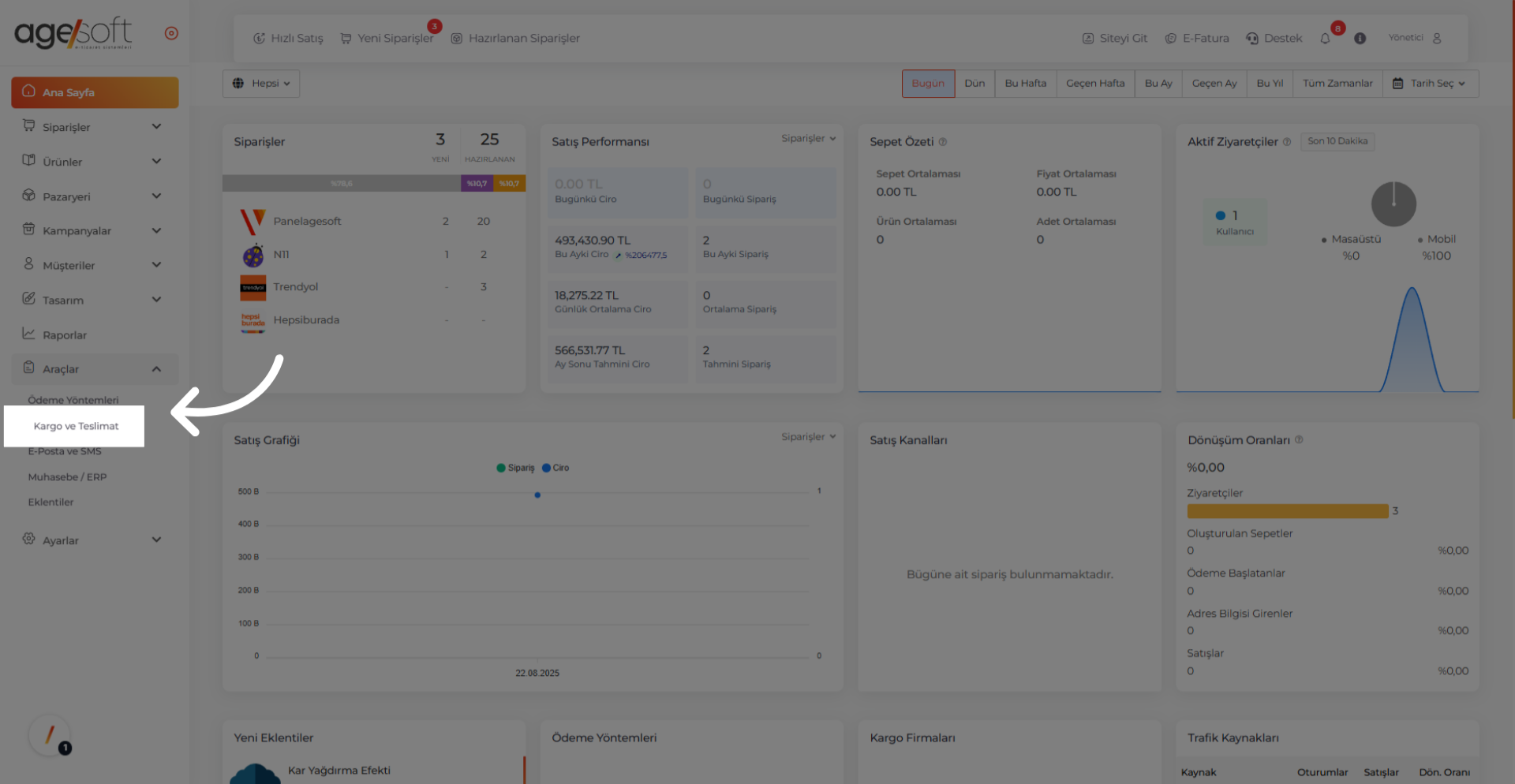The height and width of the screenshot is (784, 1515).
Task: Click Kar Yağdırma Efekti plugin
Action: pyautogui.click(x=339, y=771)
